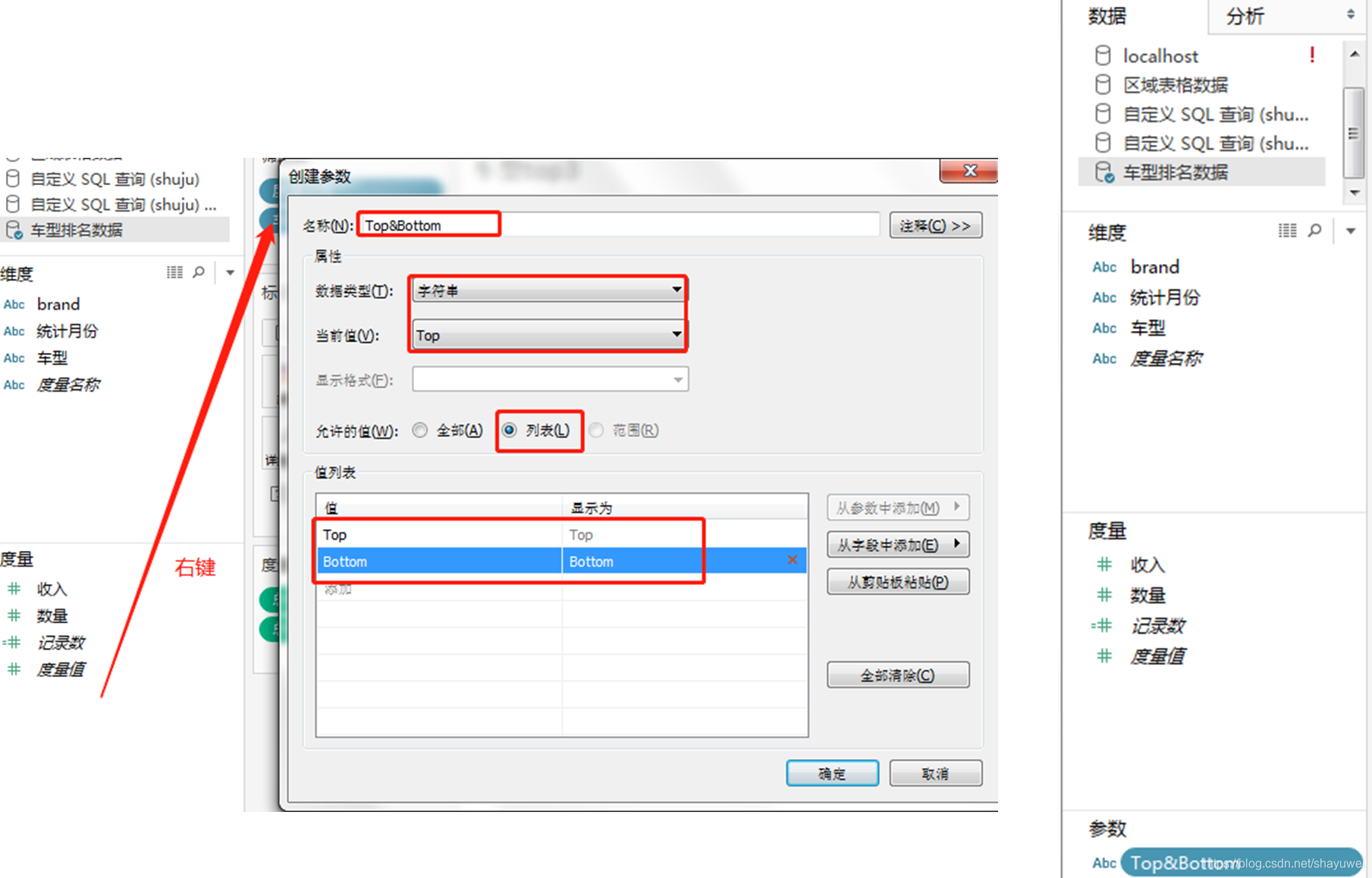Image resolution: width=1372 pixels, height=878 pixels.
Task: Click the Top&Bottom parameter pill
Action: tap(1241, 862)
